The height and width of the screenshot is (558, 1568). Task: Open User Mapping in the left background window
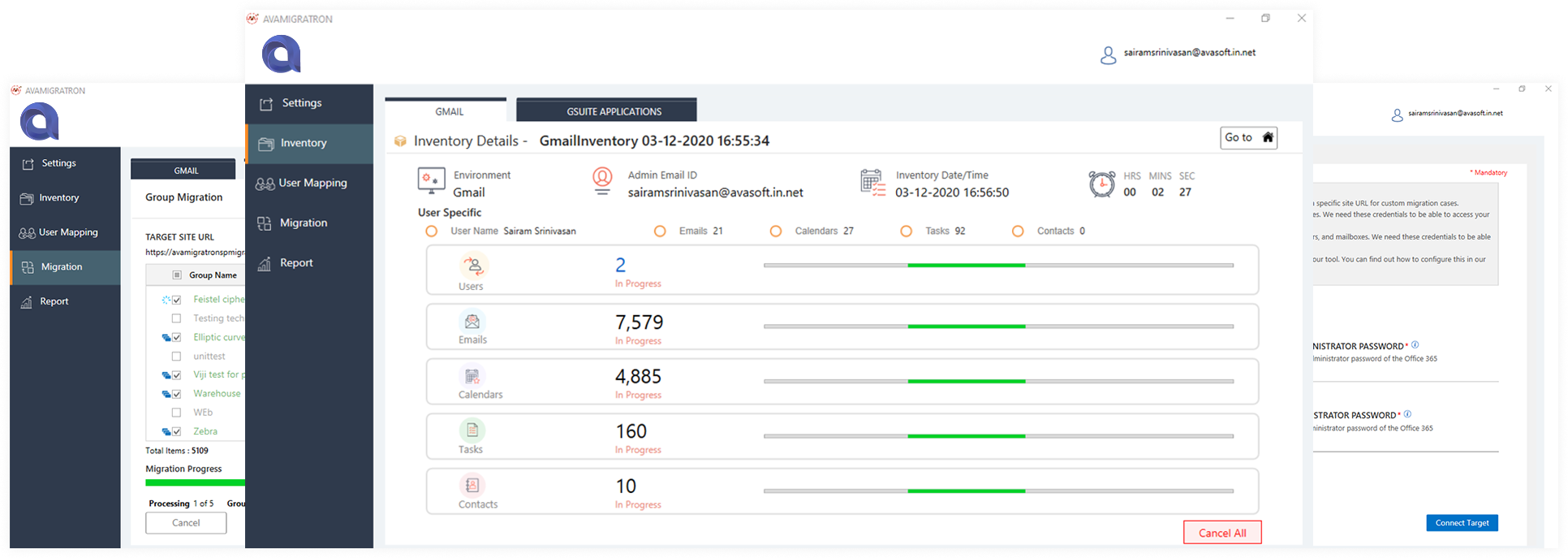[x=65, y=232]
